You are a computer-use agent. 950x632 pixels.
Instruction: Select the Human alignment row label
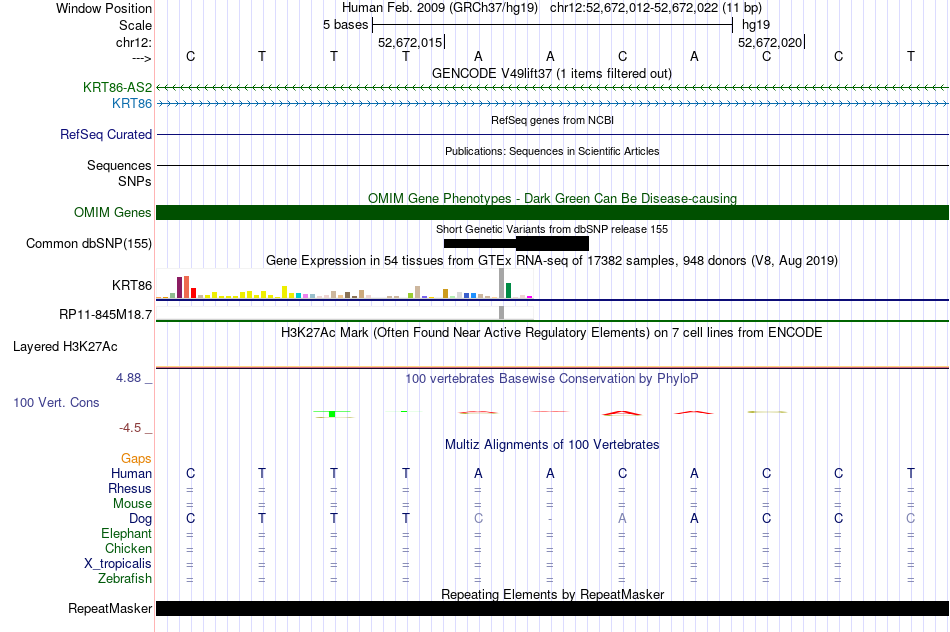tap(131, 474)
